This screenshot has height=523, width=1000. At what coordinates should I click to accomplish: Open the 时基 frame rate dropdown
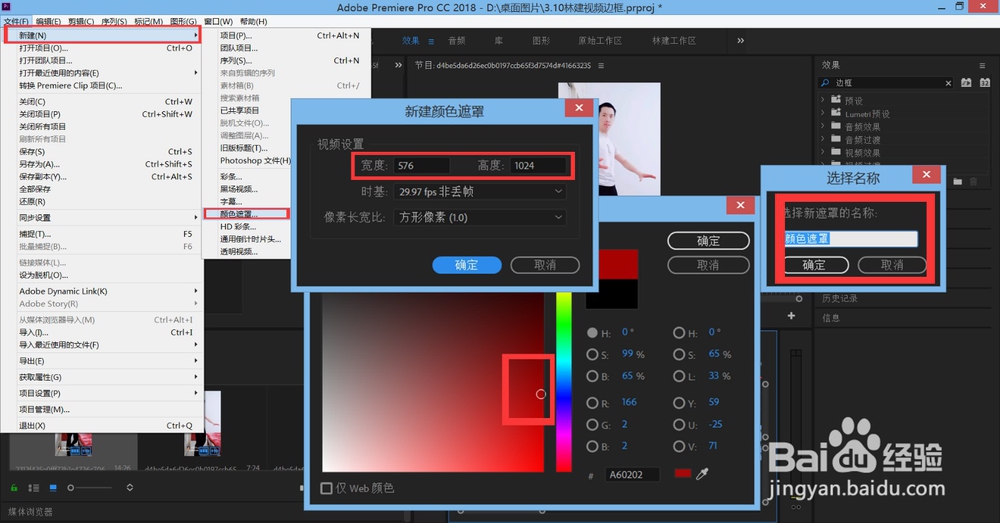click(480, 191)
